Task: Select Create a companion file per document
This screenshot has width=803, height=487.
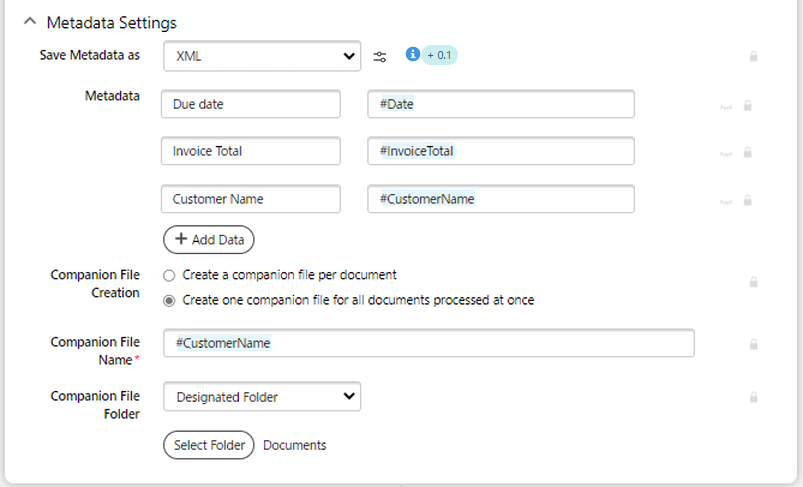Action: pyautogui.click(x=169, y=276)
